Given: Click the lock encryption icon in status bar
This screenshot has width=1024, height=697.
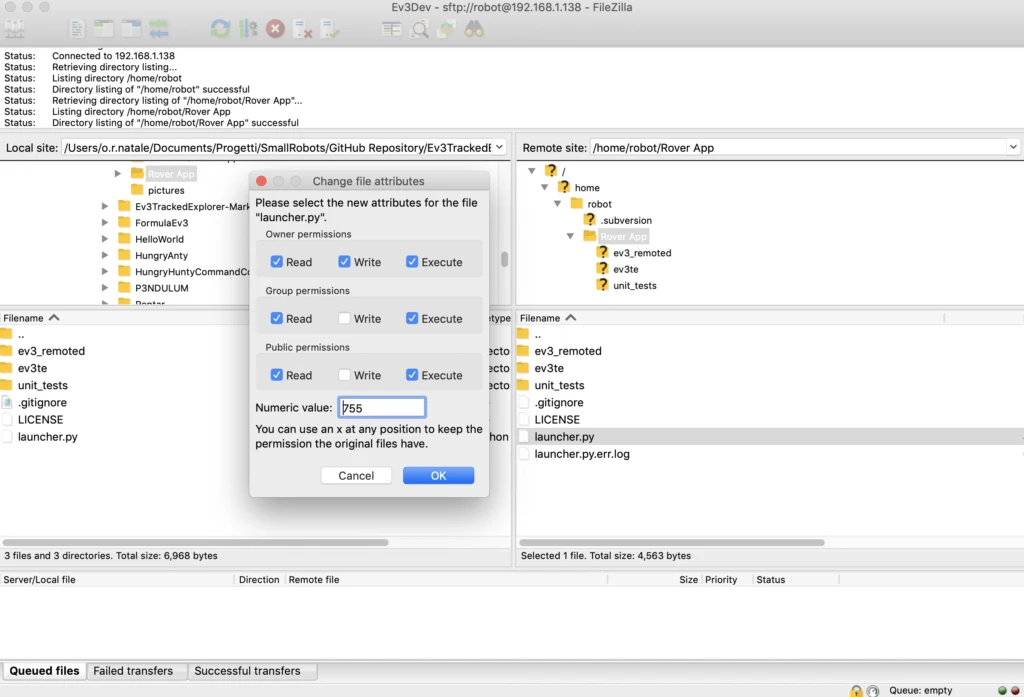Looking at the screenshot, I should [856, 690].
